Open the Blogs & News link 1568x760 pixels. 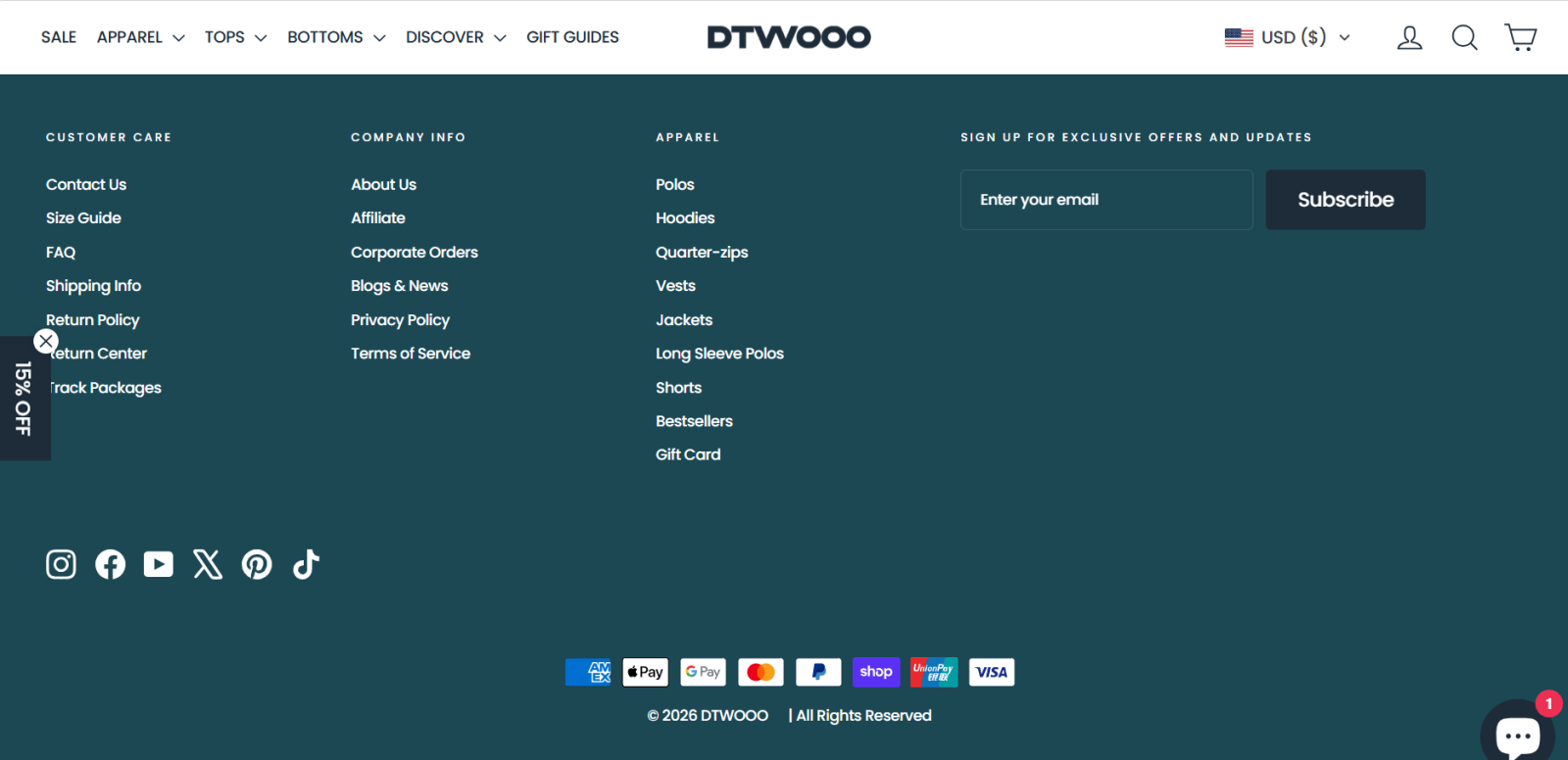tap(399, 286)
